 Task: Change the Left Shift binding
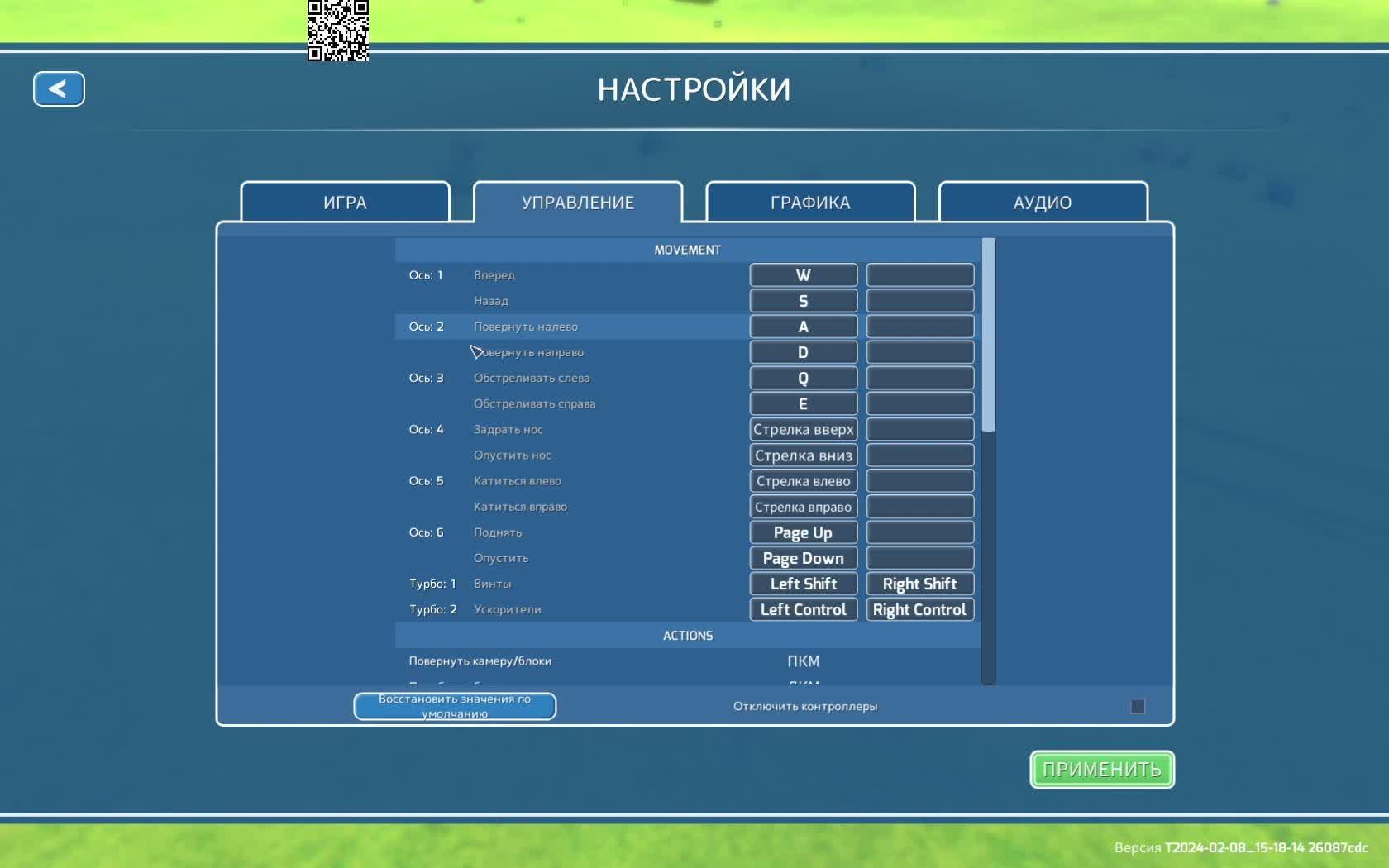(x=804, y=584)
